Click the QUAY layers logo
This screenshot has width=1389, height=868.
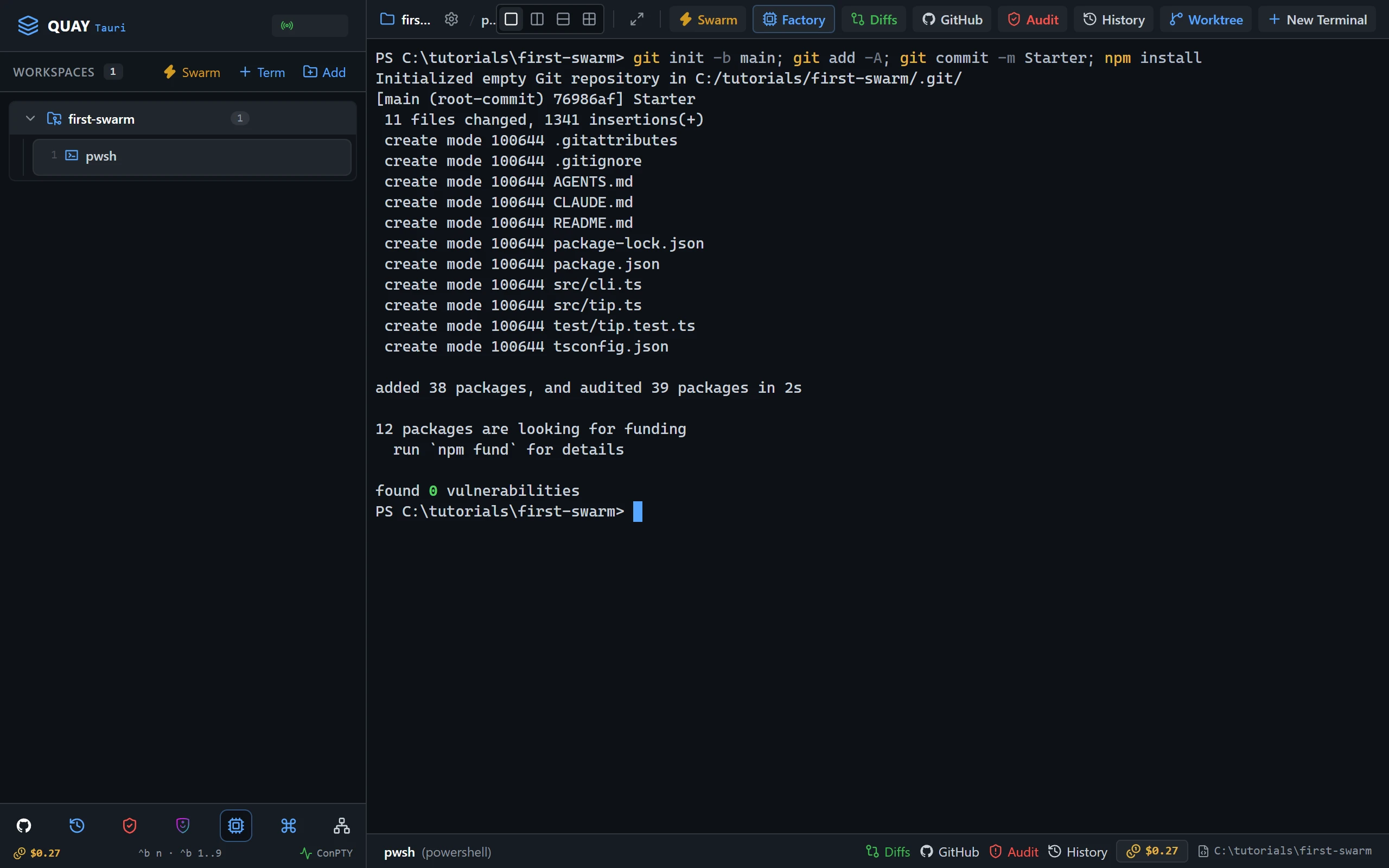pos(28,26)
